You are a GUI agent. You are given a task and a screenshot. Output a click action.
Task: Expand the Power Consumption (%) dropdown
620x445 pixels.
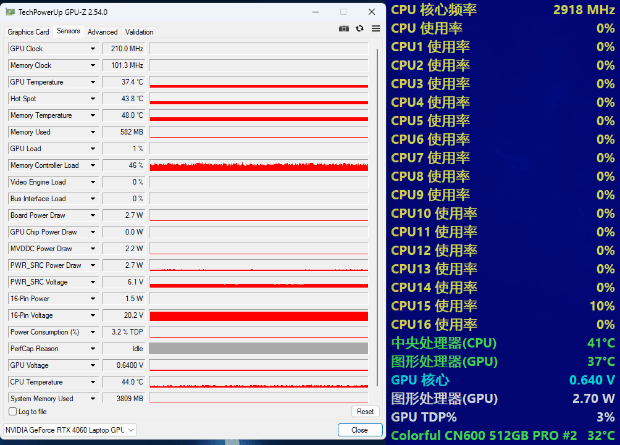pos(93,332)
